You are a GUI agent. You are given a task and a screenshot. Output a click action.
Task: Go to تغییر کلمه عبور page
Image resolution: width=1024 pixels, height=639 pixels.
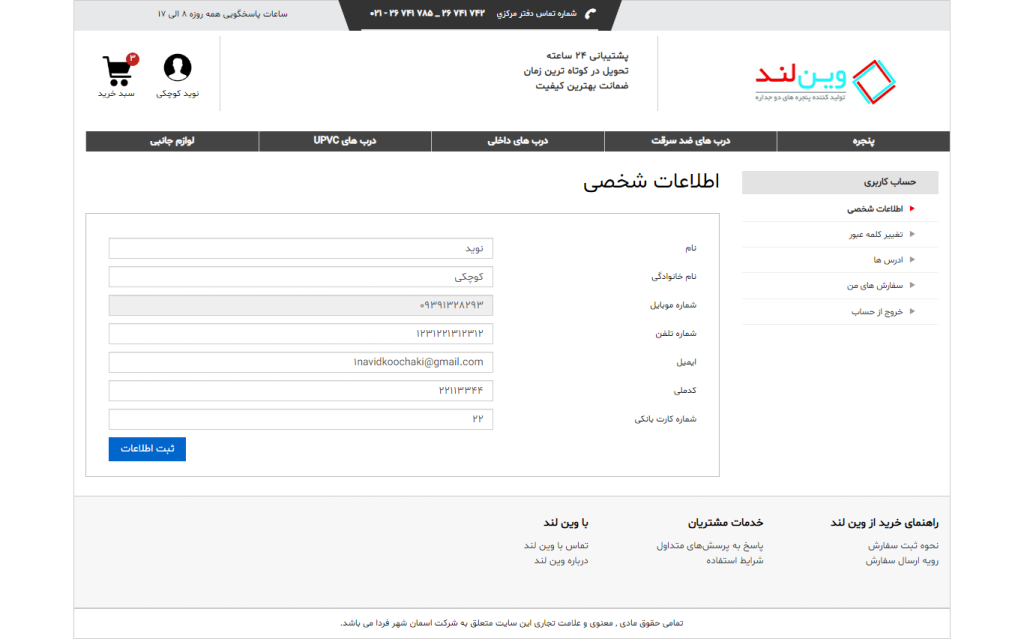(876, 235)
